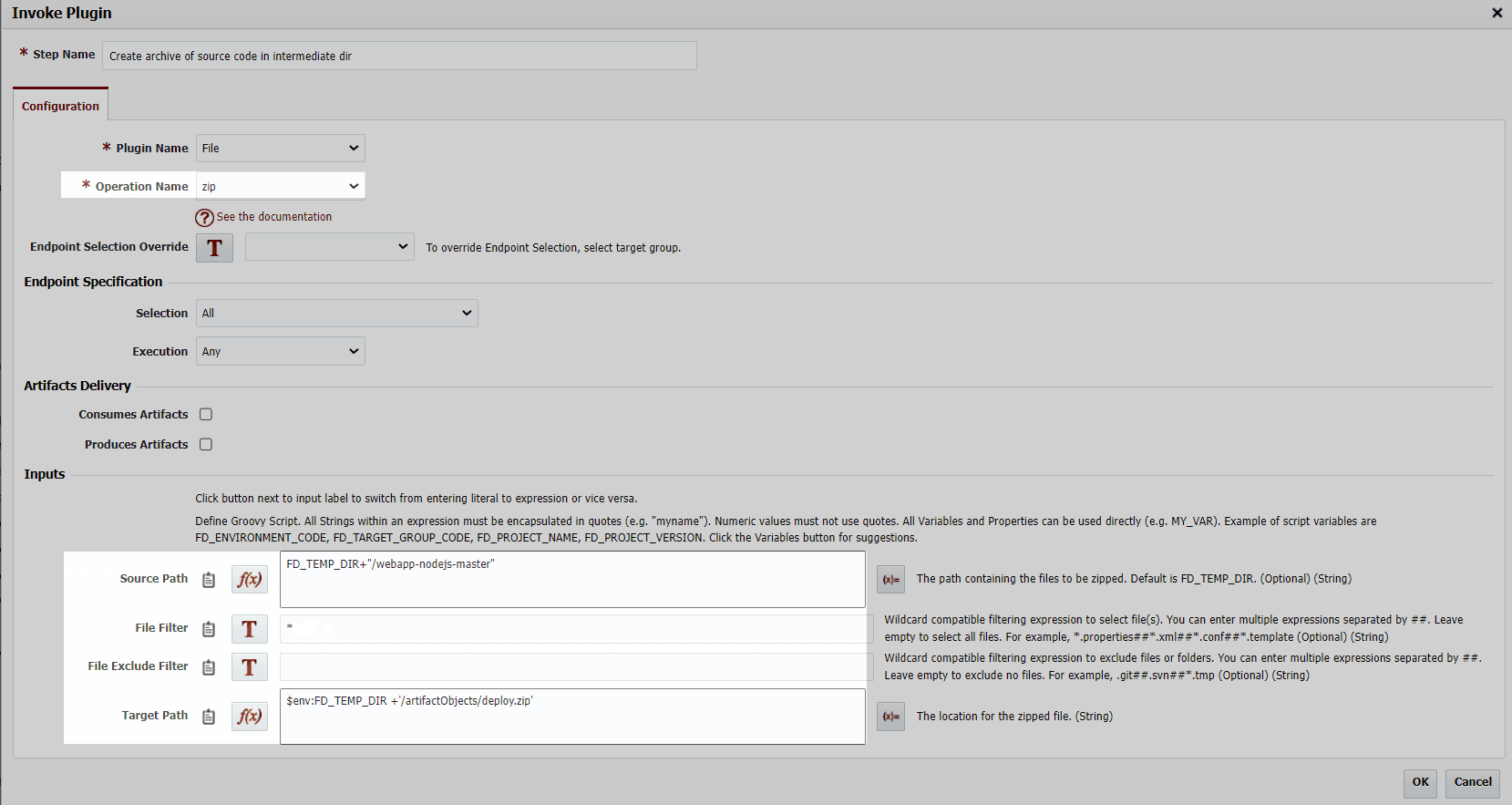1512x805 pixels.
Task: Select the Configuration tab
Action: point(60,106)
